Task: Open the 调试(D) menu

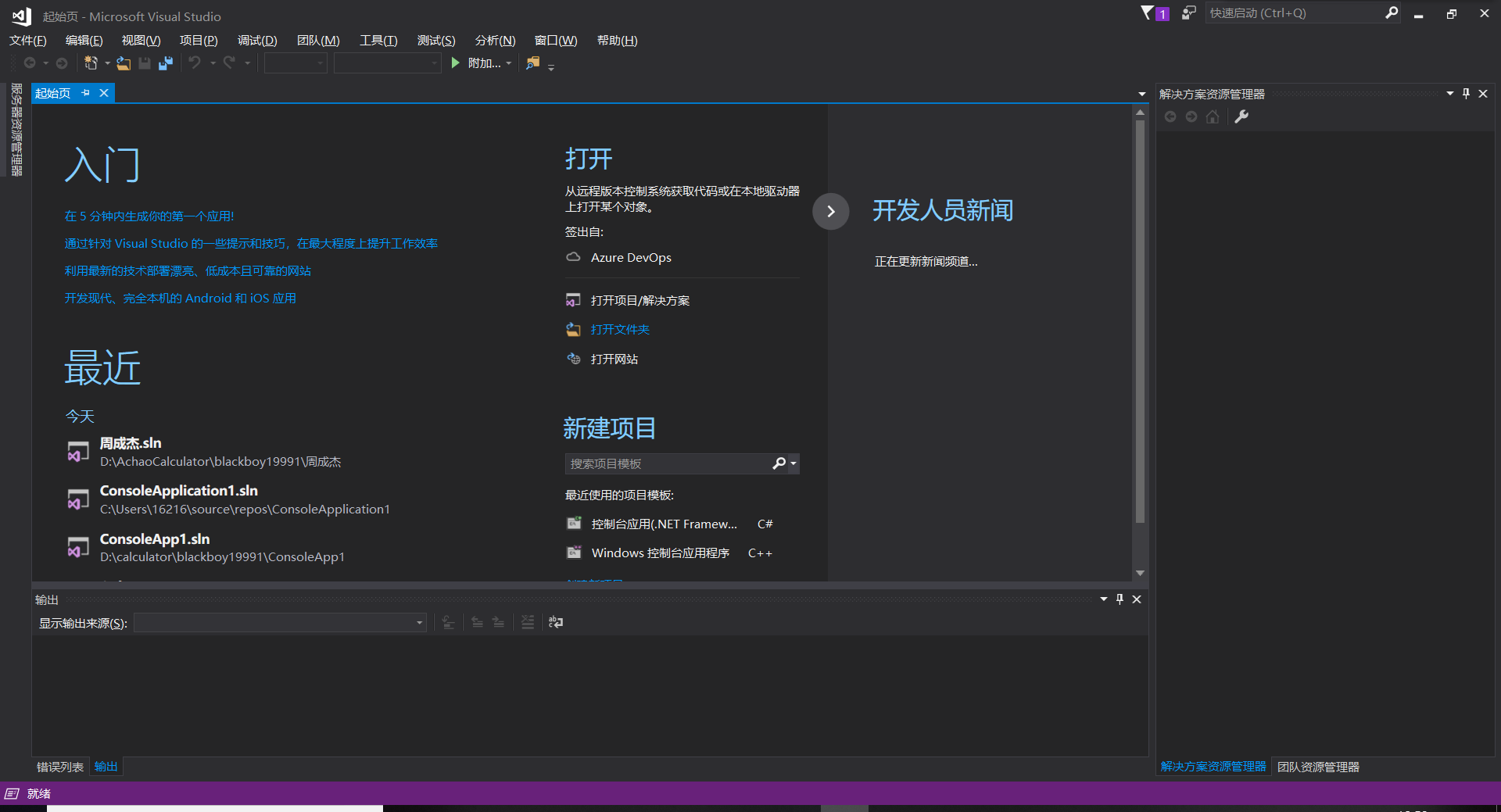Action: pos(257,41)
